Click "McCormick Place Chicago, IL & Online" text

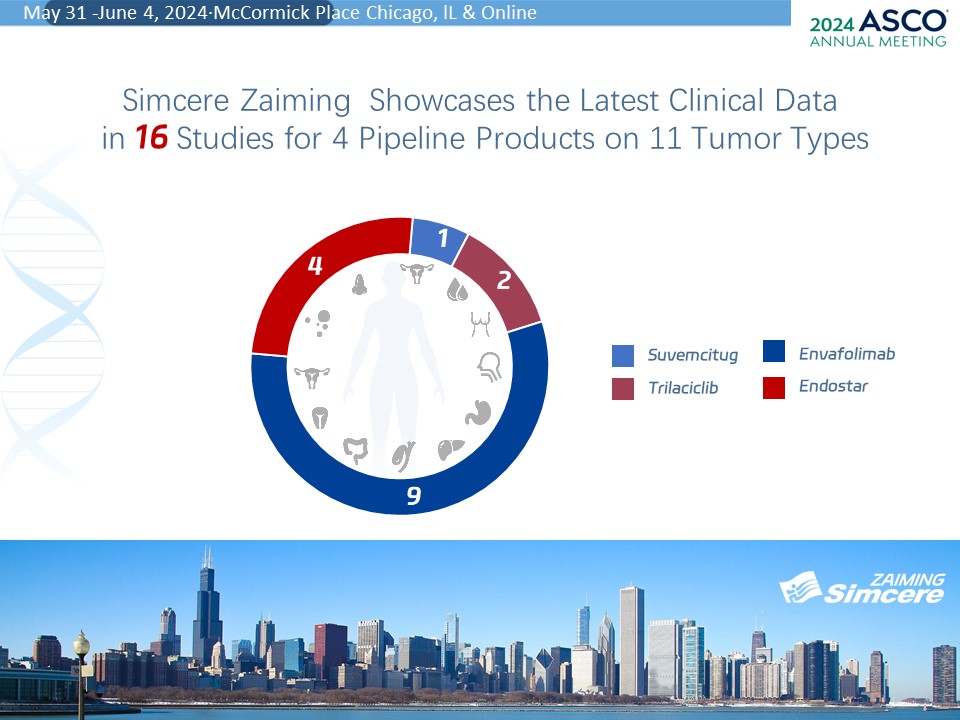pos(375,13)
